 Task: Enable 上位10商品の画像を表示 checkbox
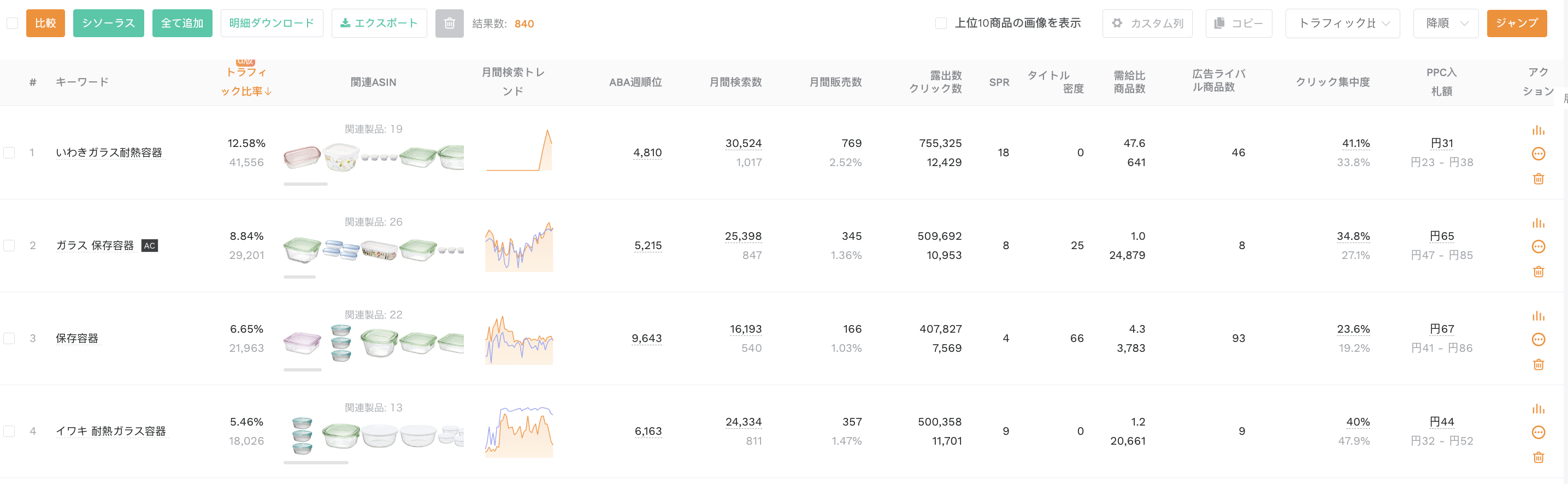tap(940, 23)
